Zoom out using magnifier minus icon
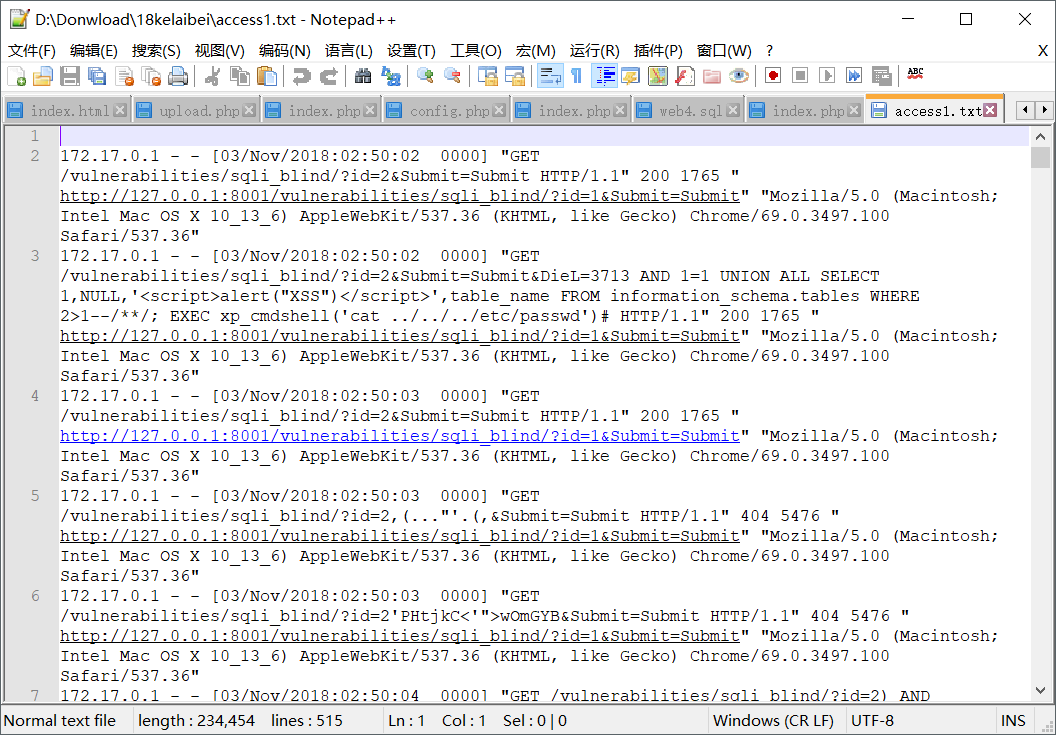The width and height of the screenshot is (1056, 735). 452,76
